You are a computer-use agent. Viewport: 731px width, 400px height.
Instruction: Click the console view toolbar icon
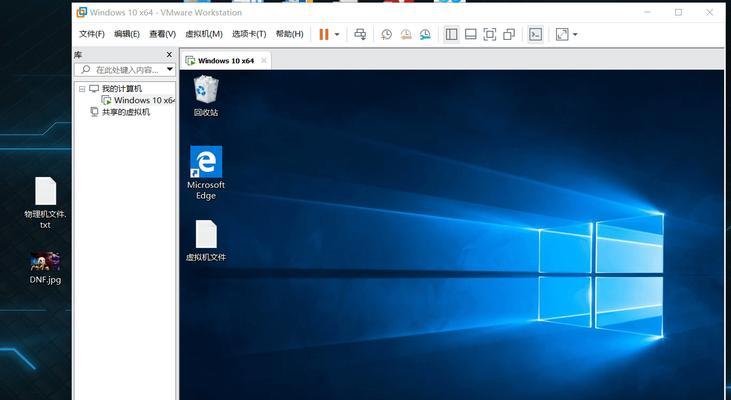click(535, 34)
